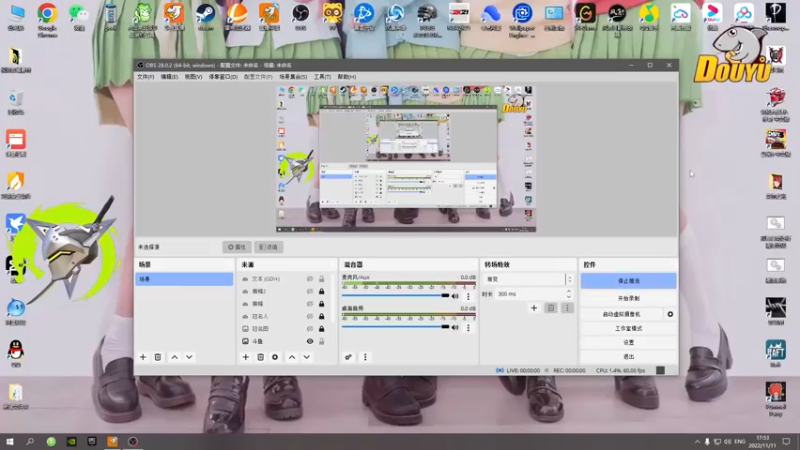Screen dimensions: 800x450
Task: Add a new scene with plus icon
Action: pos(143,357)
